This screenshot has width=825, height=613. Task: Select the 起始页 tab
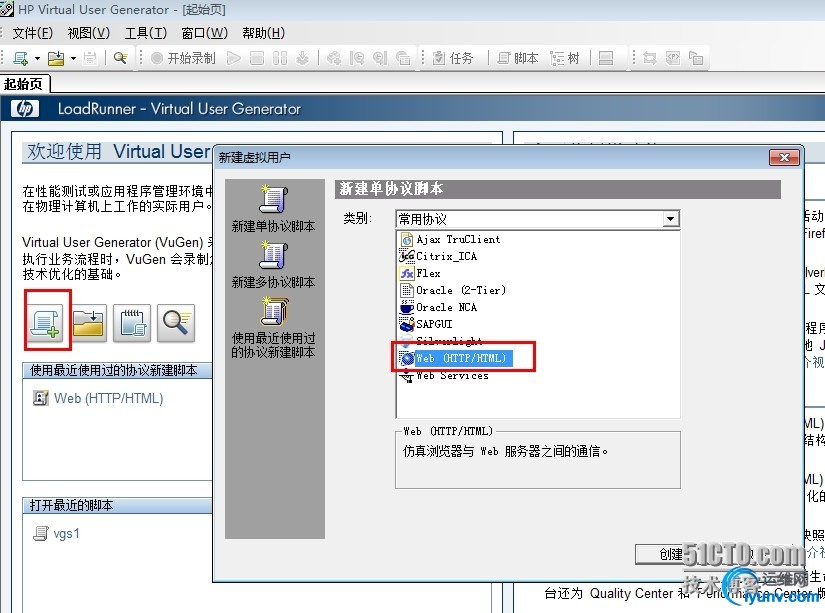(x=24, y=84)
